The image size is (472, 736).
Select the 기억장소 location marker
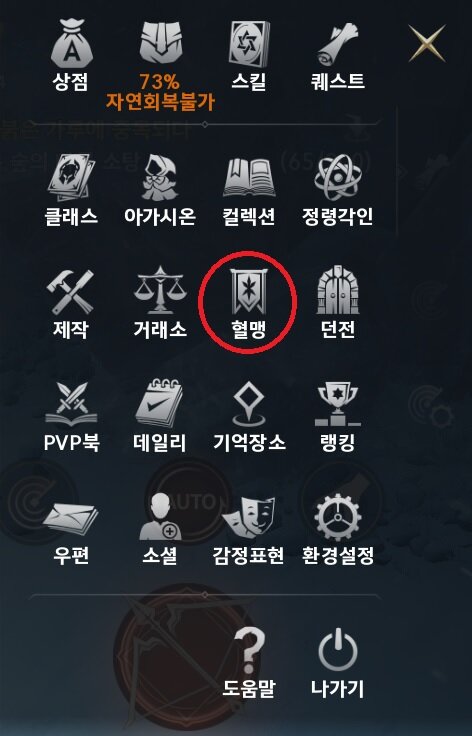click(249, 405)
